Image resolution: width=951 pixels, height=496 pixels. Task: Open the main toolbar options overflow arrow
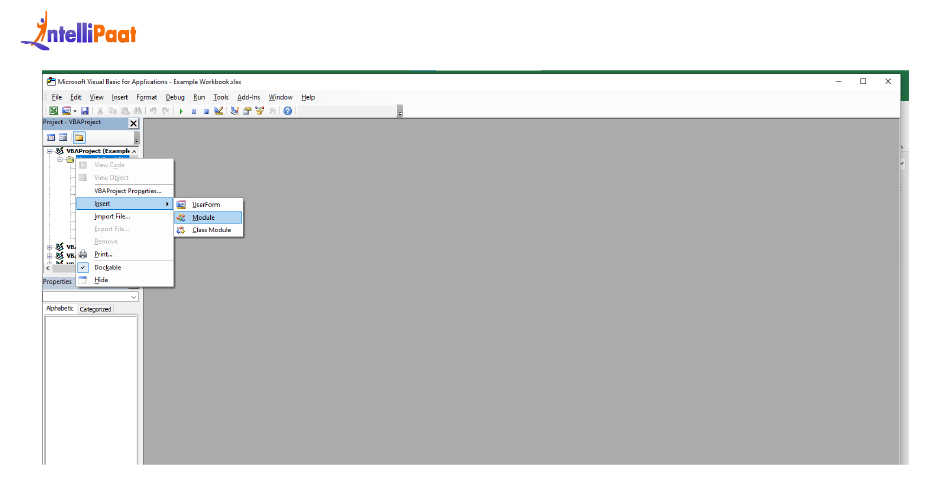[x=400, y=112]
